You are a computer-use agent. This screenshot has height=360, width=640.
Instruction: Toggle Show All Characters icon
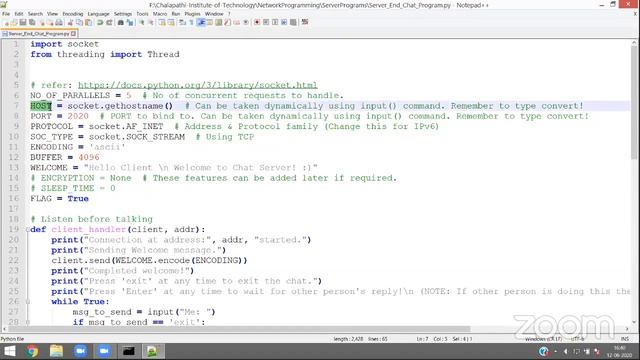(x=191, y=22)
